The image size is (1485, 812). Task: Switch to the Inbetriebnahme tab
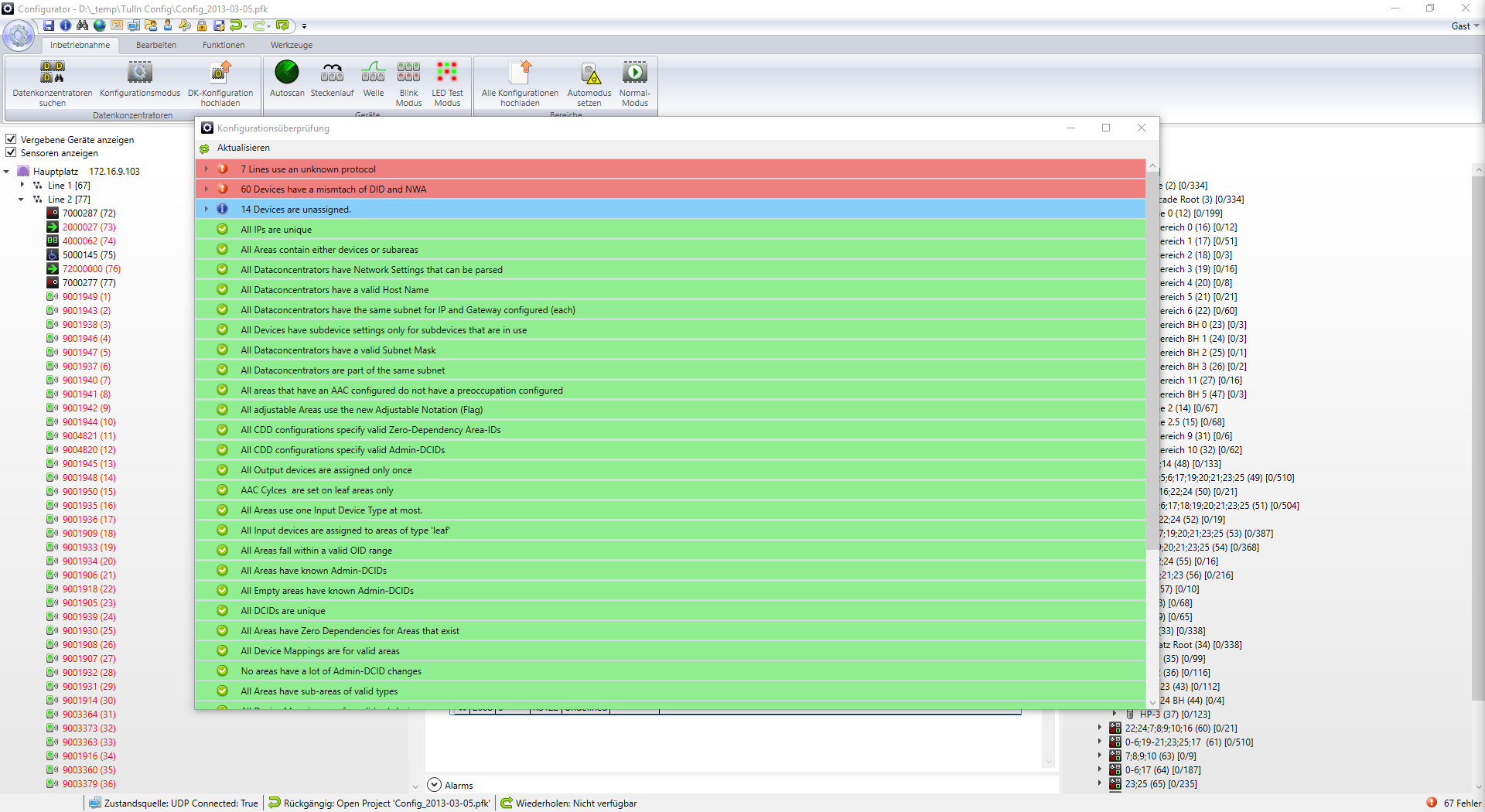[x=80, y=45]
